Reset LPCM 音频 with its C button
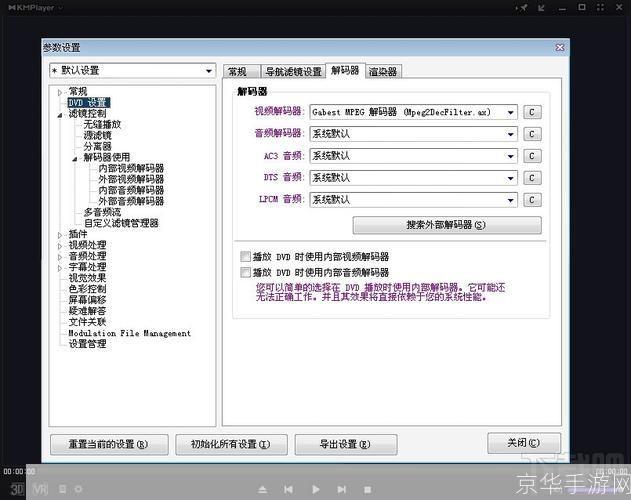Screen dimensions: 631x500 (x=532, y=200)
